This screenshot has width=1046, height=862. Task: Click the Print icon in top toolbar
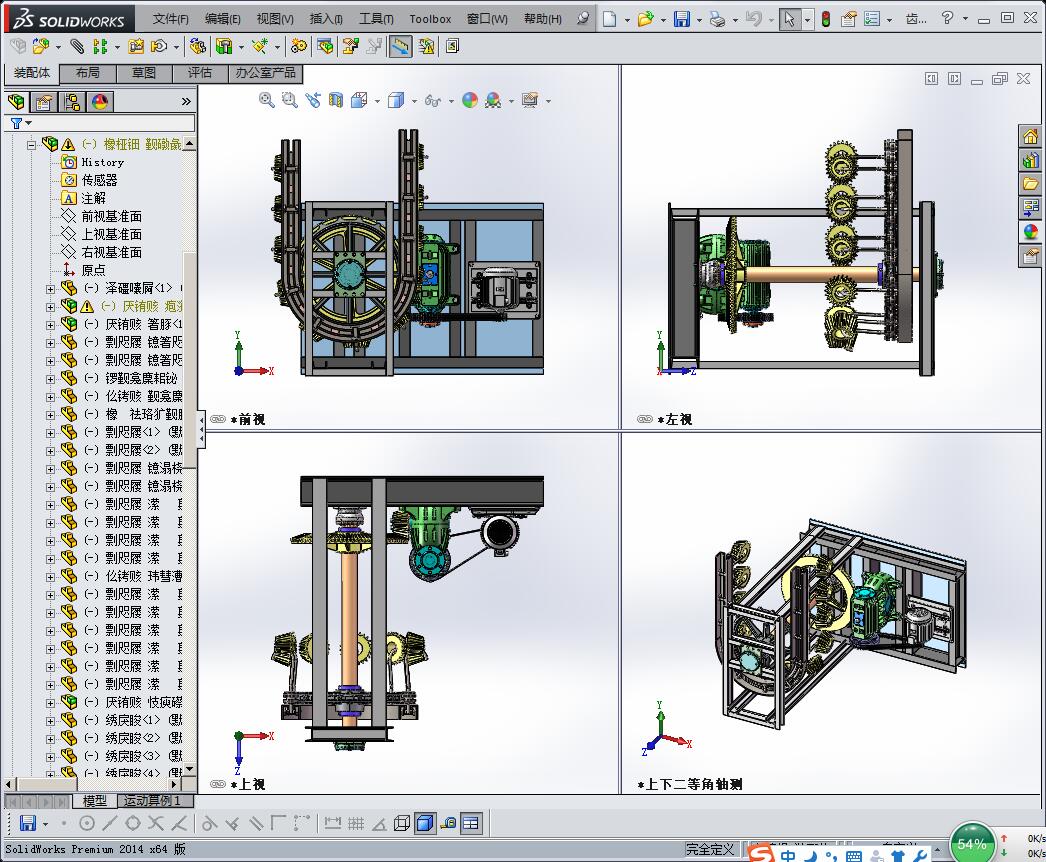717,19
